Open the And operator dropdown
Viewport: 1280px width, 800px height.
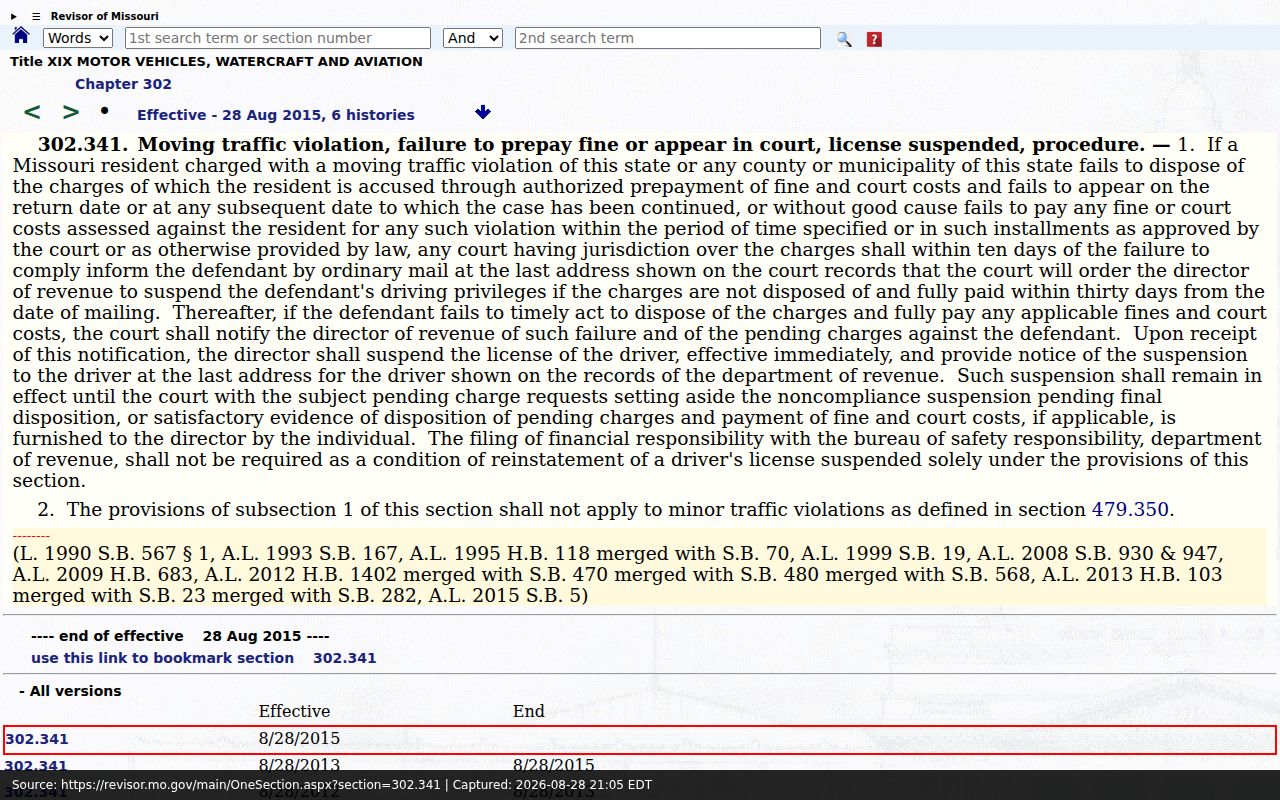[473, 38]
